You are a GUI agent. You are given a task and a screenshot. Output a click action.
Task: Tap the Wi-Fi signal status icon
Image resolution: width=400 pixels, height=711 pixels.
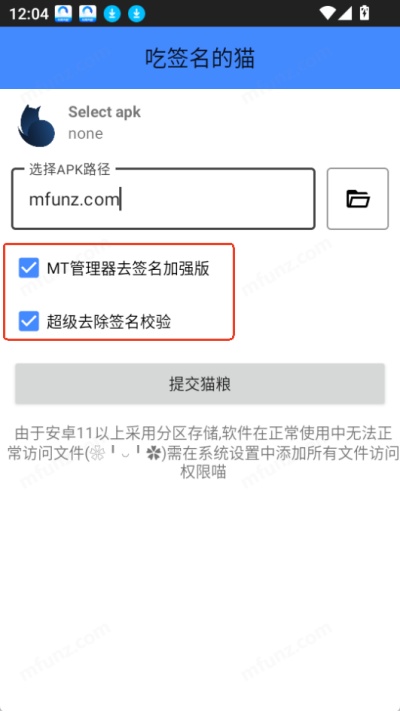(x=327, y=13)
